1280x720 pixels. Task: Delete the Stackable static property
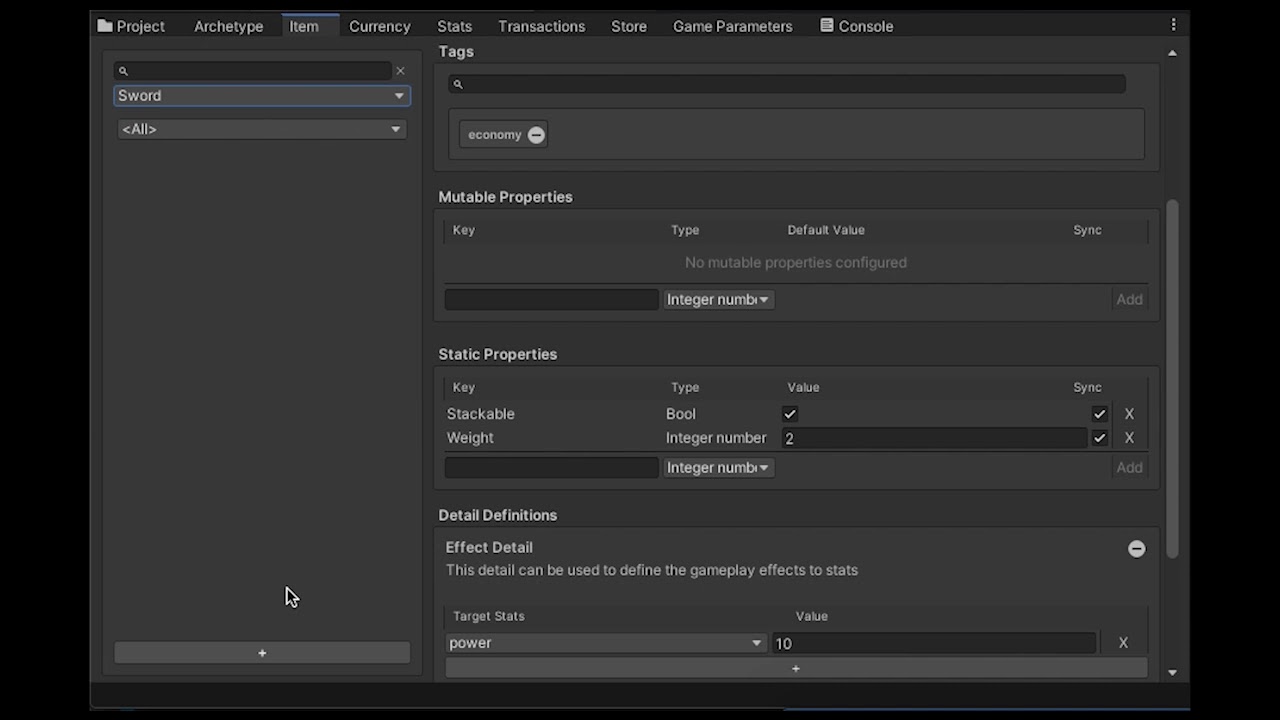[1129, 414]
